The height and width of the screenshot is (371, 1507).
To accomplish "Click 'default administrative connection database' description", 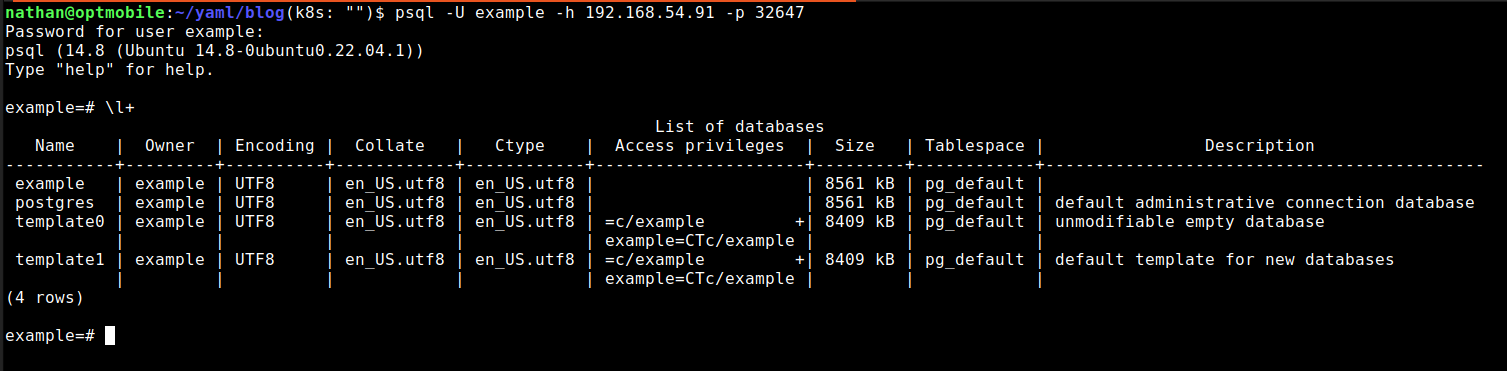I will point(1265,203).
